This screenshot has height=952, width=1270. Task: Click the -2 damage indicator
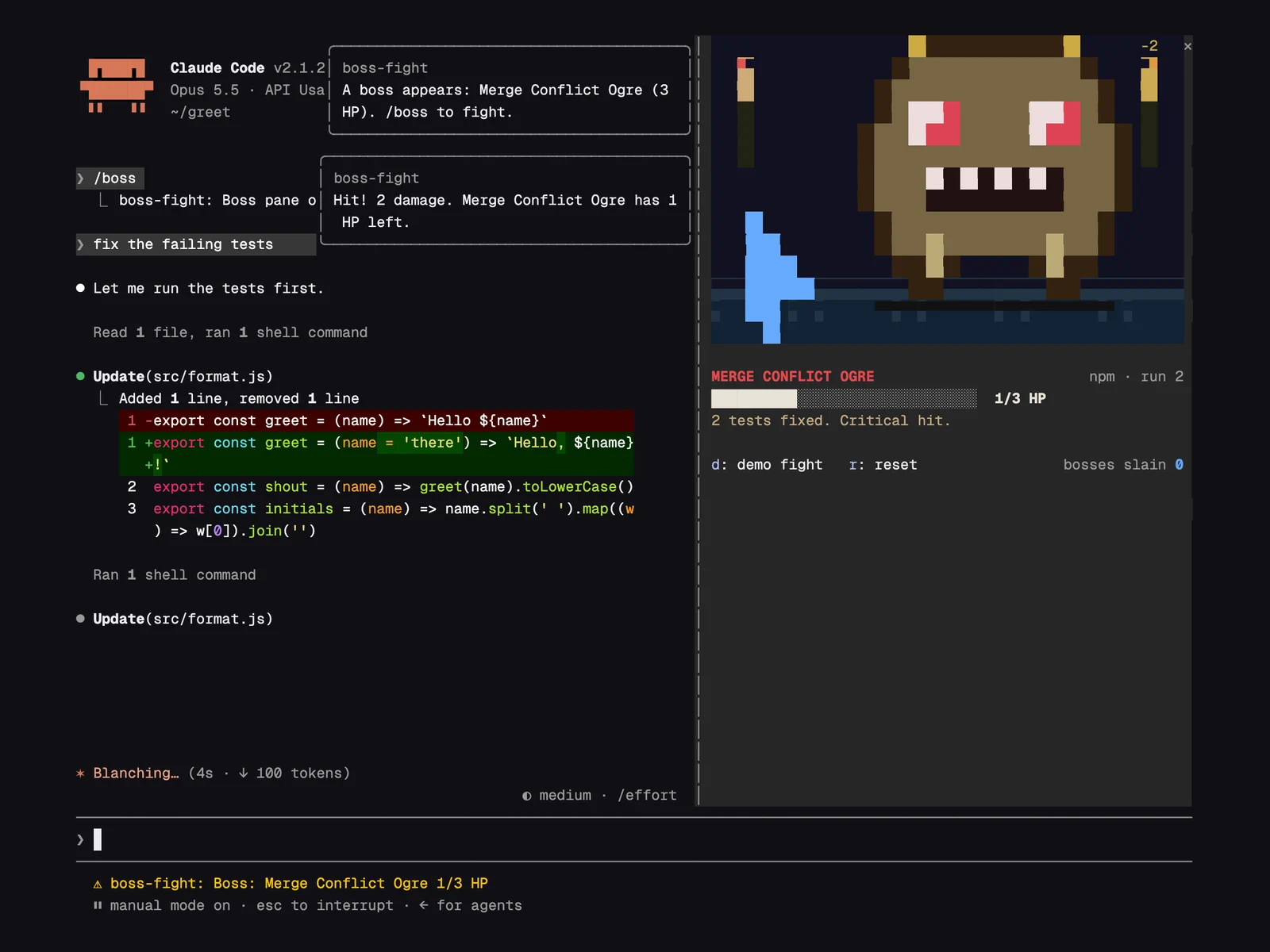(x=1149, y=46)
